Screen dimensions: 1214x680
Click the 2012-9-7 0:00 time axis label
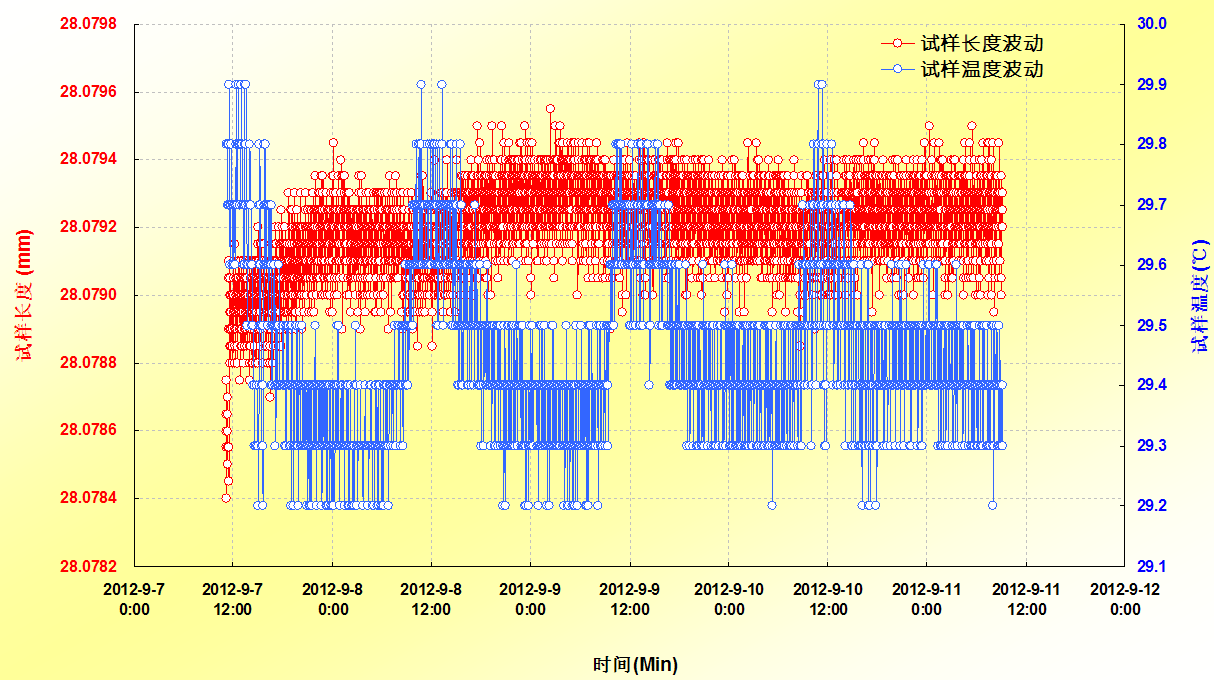point(135,599)
